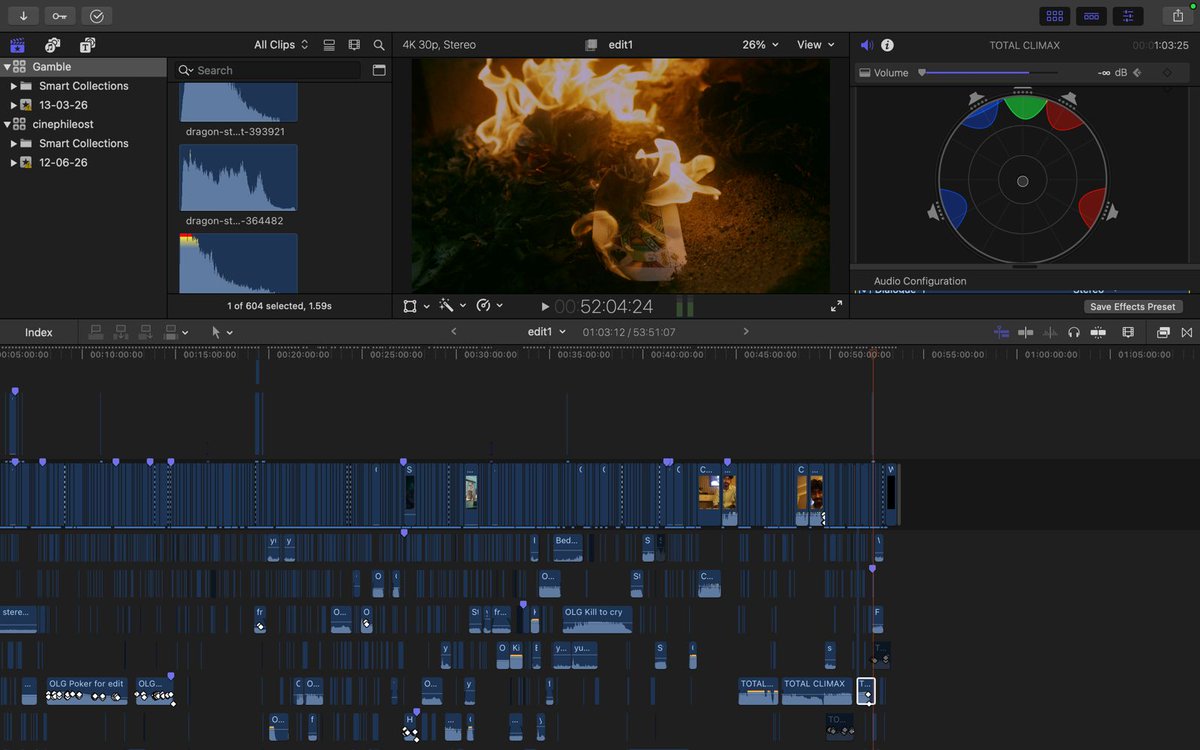
Task: Toggle the Browser panel visibility button
Action: (x=1054, y=16)
